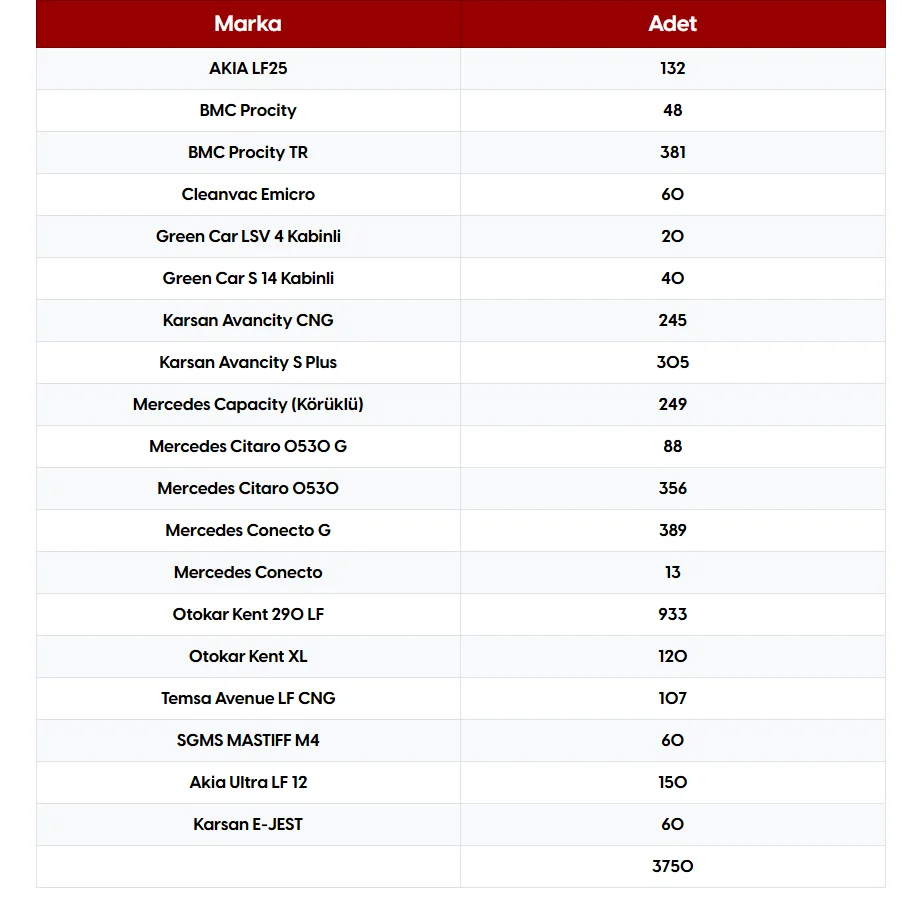The width and height of the screenshot is (902, 902).
Task: Select Karsan Avancity CNG cell
Action: point(248,320)
